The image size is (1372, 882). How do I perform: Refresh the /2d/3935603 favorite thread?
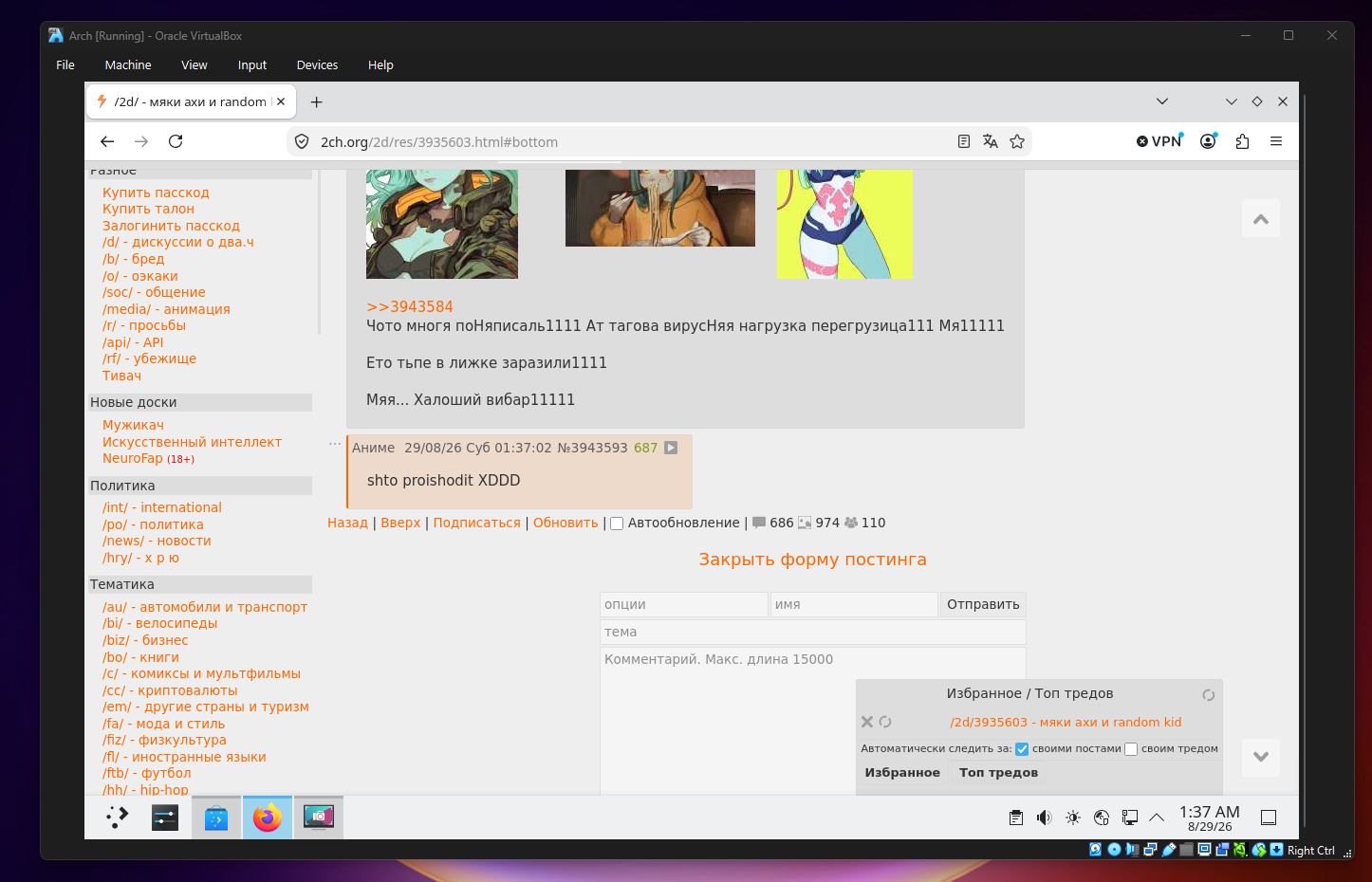coord(885,722)
